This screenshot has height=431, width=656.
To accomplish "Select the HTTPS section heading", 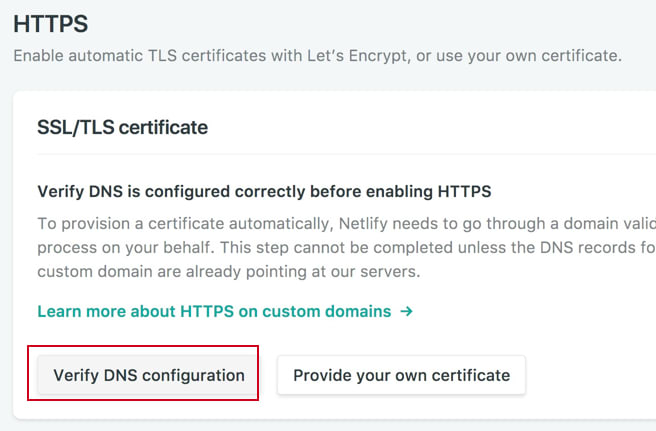I will tap(51, 24).
